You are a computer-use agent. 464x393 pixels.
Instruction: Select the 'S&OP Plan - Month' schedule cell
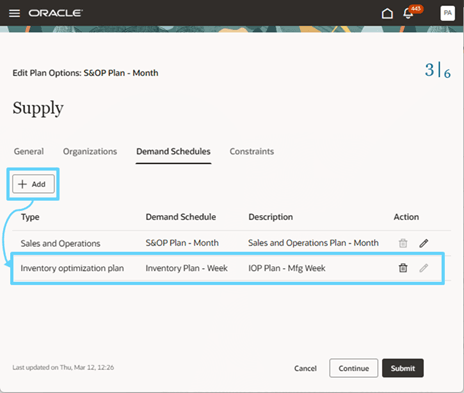click(x=182, y=243)
